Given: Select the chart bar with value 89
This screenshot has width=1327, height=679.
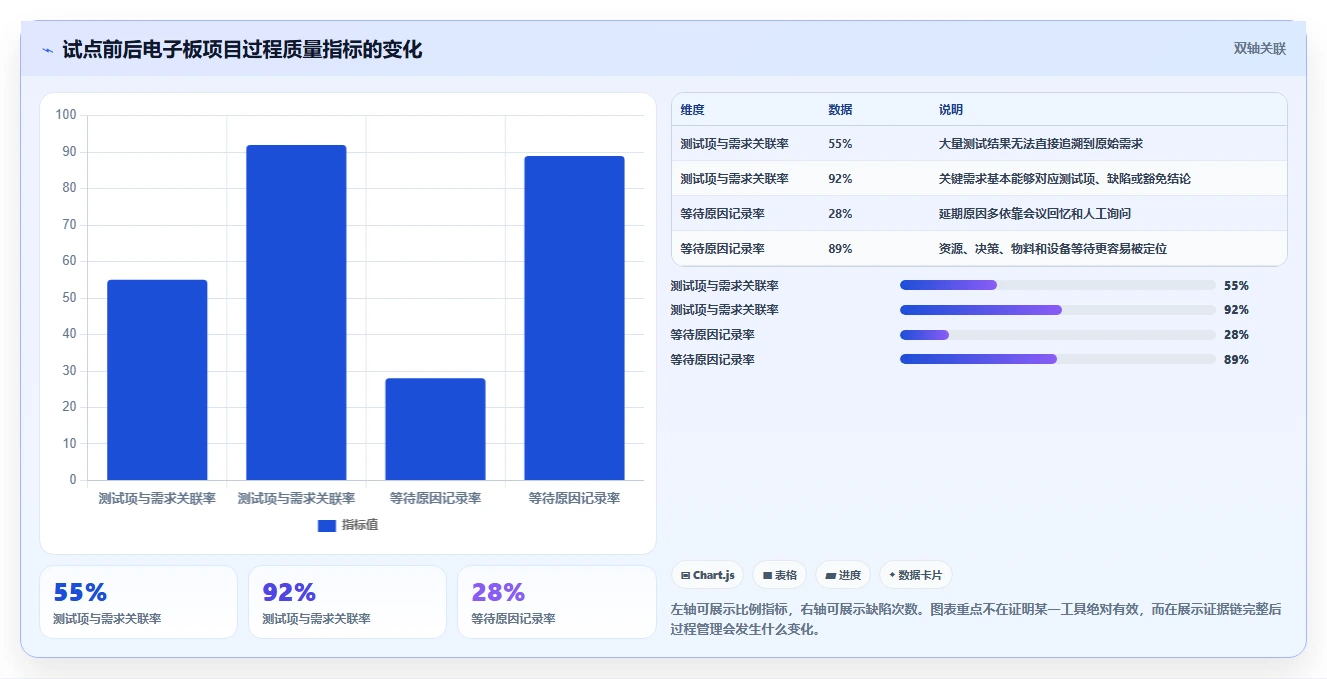Looking at the screenshot, I should [574, 318].
